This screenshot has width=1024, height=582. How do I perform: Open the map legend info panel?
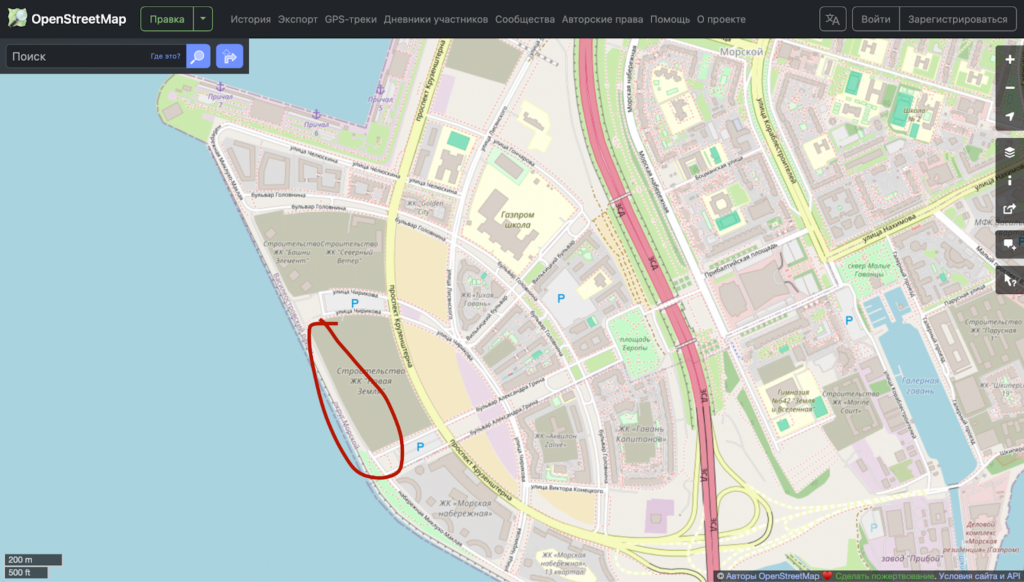[1009, 181]
